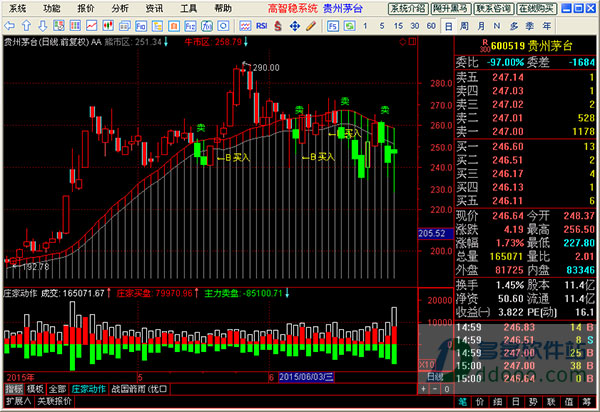This screenshot has width=600, height=412.
Task: Select the monthly (月) period
Action: (x=481, y=26)
